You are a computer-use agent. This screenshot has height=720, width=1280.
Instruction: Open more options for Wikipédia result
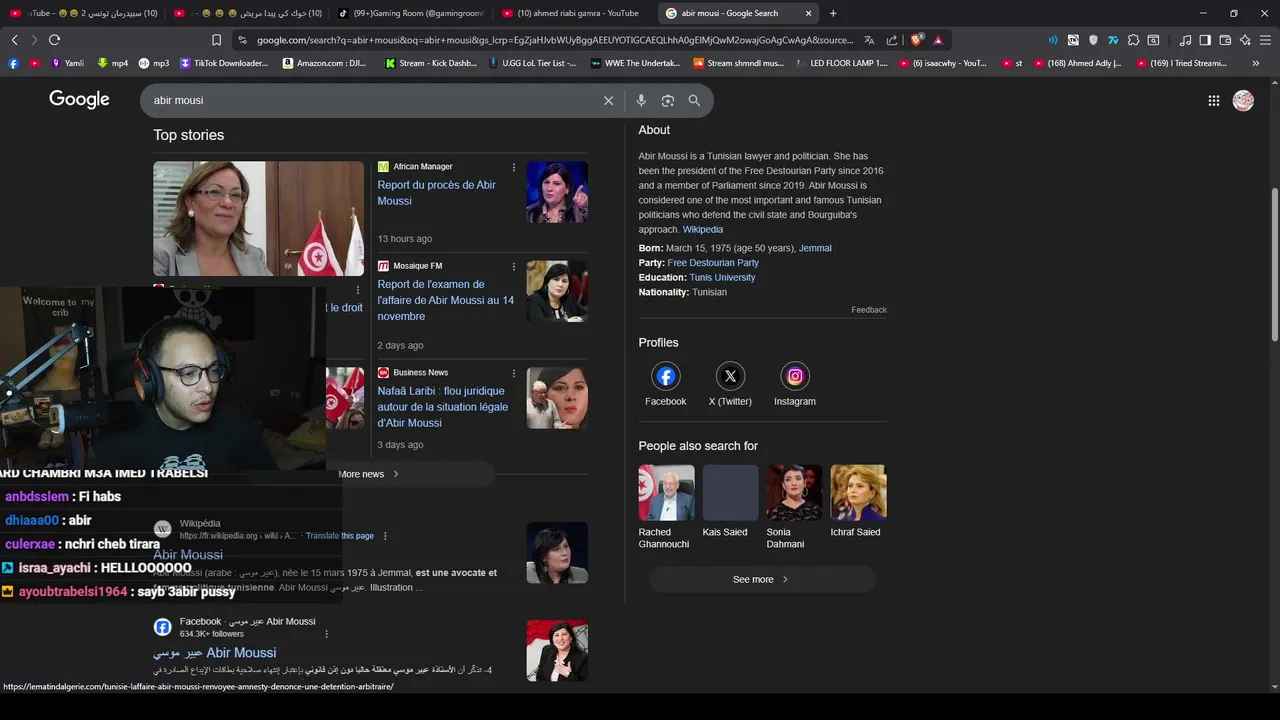pyautogui.click(x=385, y=536)
